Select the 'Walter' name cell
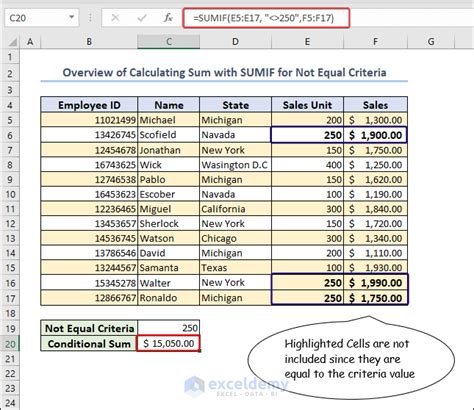The image size is (474, 410). [169, 283]
